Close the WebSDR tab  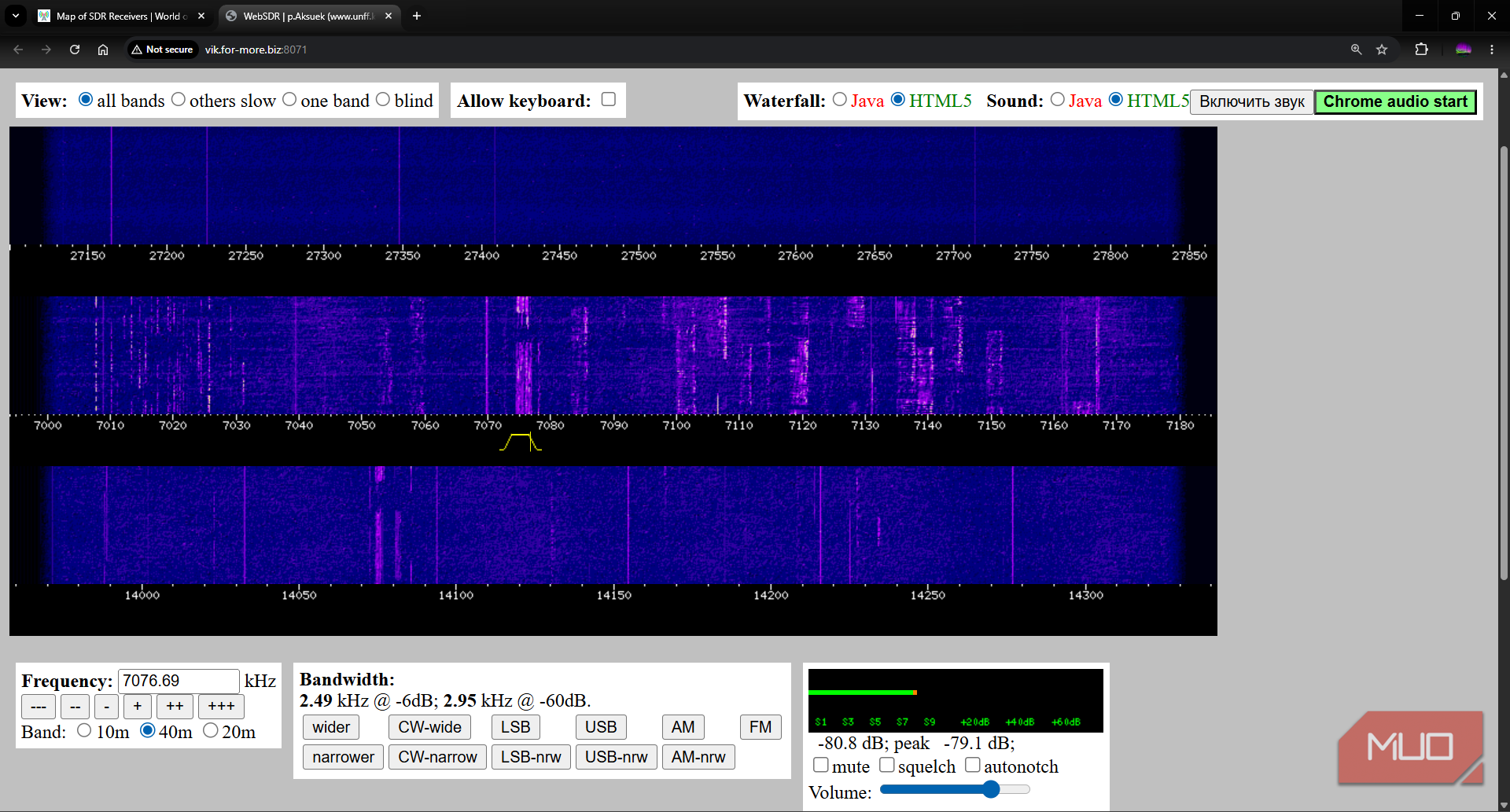[389, 16]
